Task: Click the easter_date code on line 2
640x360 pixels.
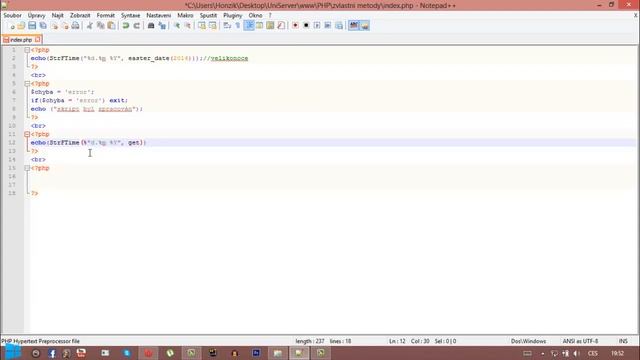Action: click(x=149, y=58)
